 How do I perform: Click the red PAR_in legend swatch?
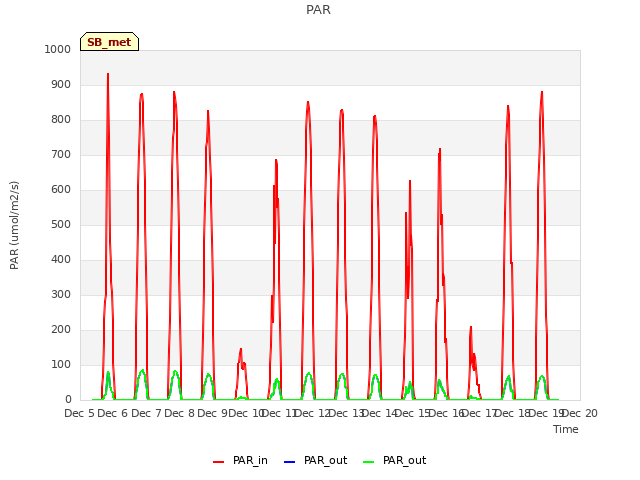tap(218, 462)
